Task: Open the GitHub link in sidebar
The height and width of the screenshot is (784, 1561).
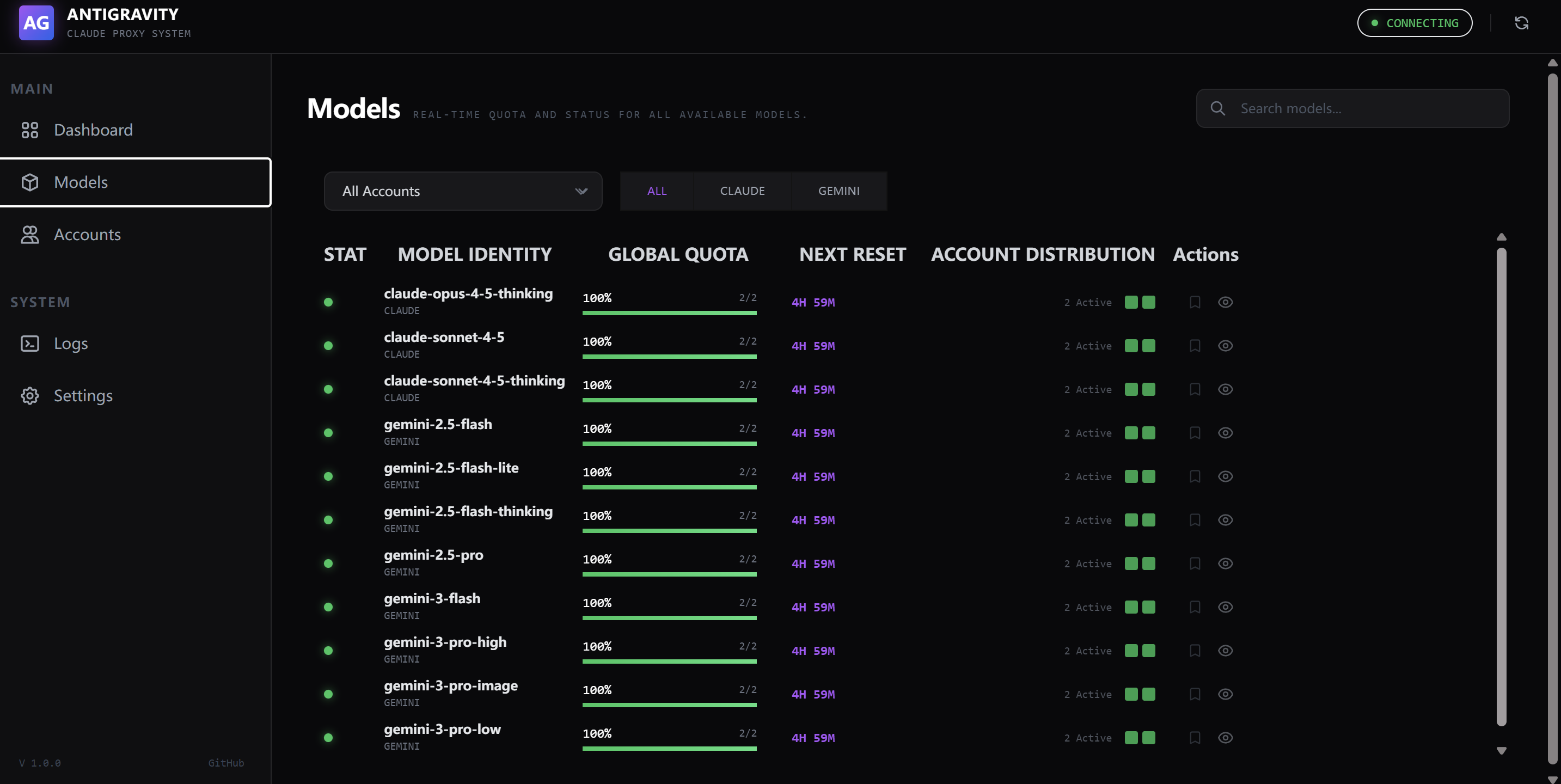Action: click(x=225, y=763)
